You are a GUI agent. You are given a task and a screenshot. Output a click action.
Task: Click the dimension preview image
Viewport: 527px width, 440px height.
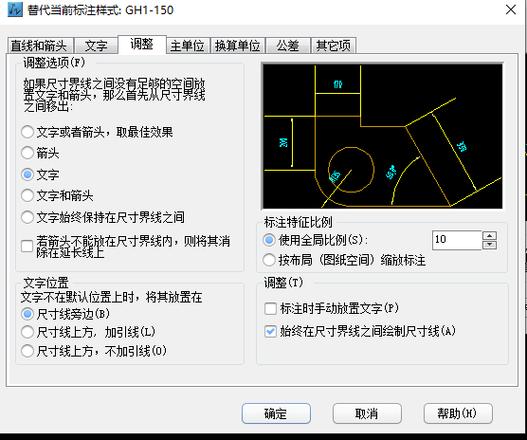(382, 136)
